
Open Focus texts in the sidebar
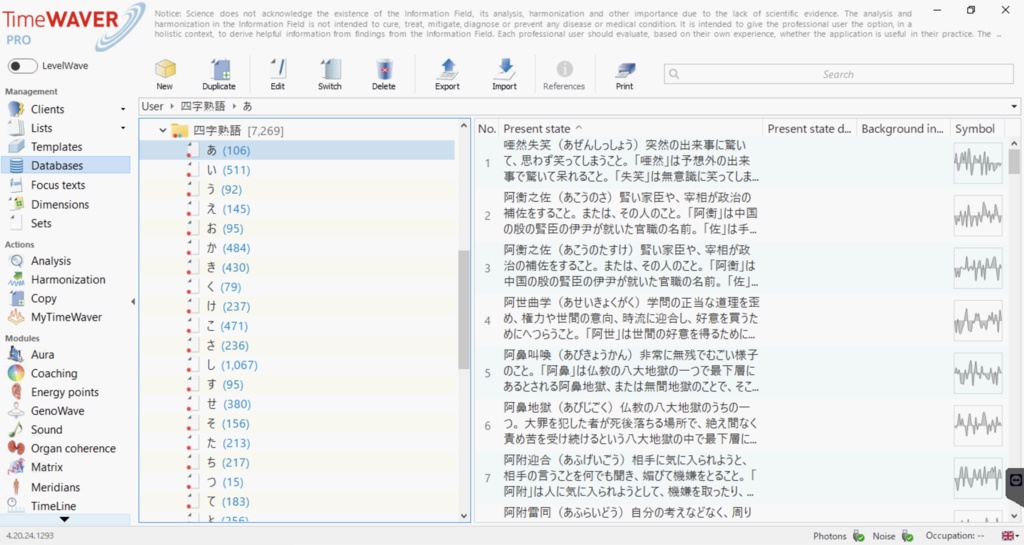point(58,185)
